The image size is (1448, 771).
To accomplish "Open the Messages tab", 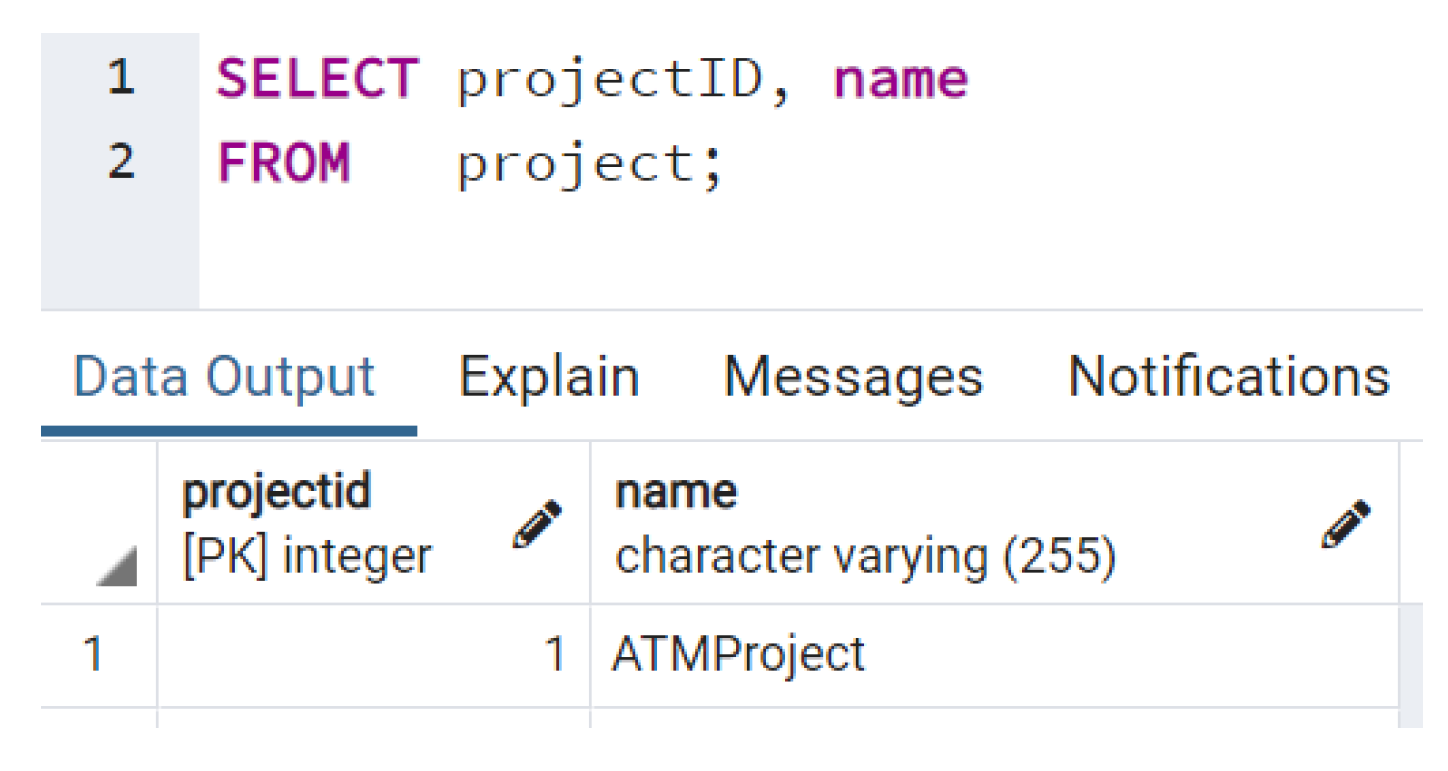I will point(853,378).
